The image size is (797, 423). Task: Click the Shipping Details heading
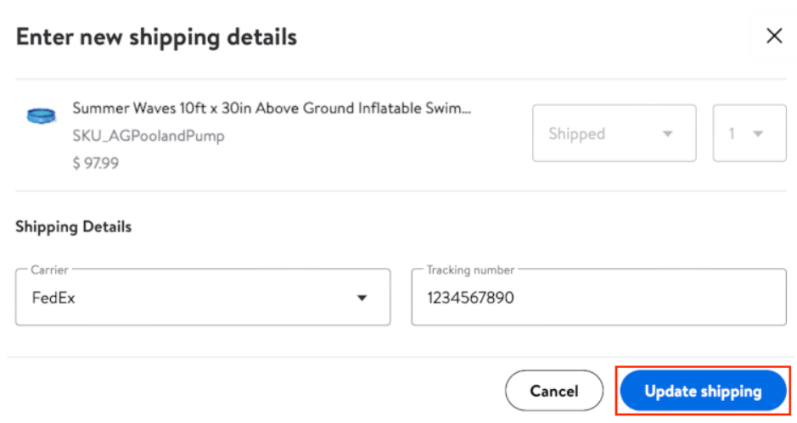tap(74, 227)
